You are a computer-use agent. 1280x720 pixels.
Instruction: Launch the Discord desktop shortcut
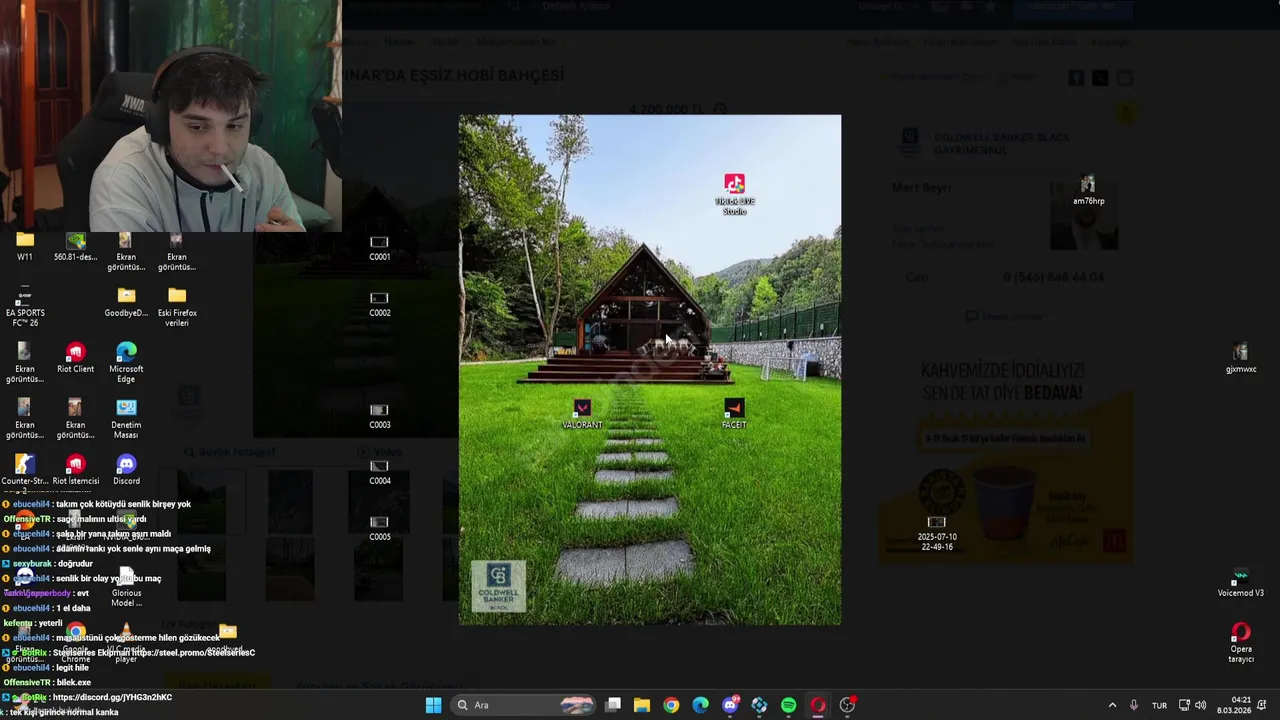click(126, 470)
